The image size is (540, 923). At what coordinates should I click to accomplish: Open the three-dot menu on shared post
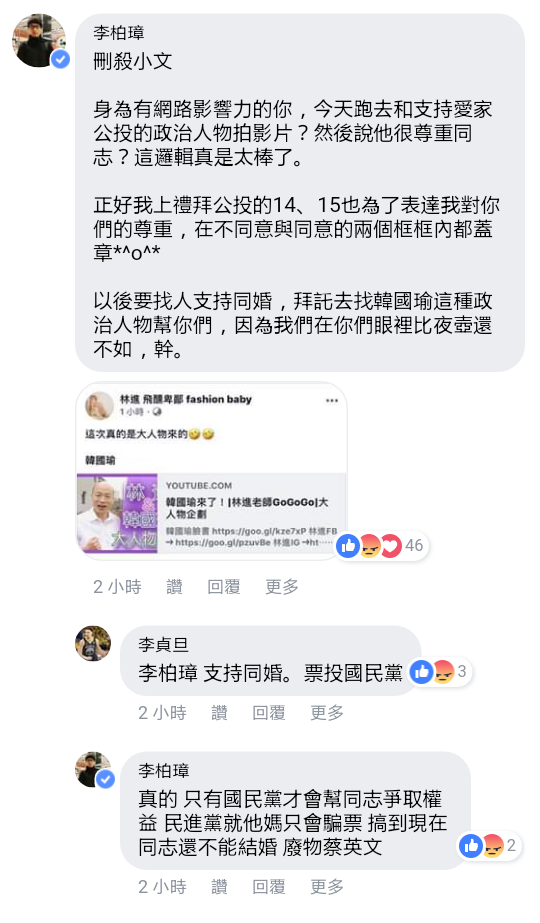coord(332,400)
